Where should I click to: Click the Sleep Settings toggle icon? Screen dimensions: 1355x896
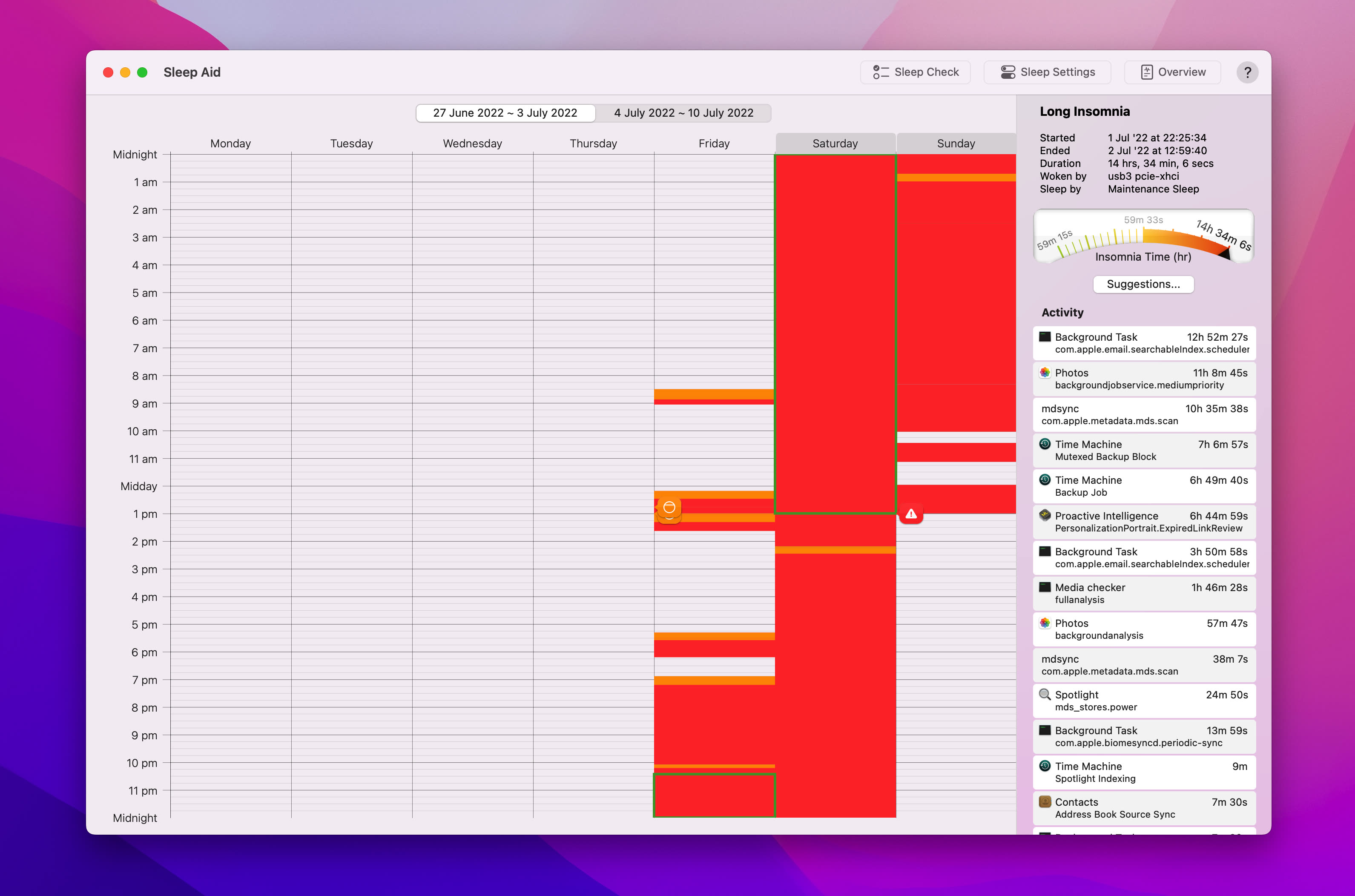click(x=1008, y=72)
